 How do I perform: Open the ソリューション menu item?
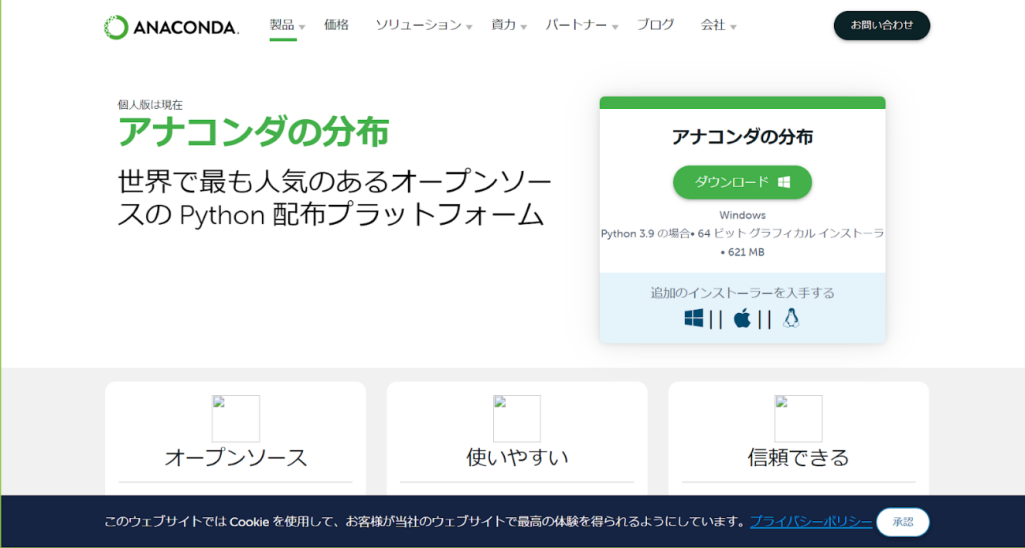click(418, 26)
